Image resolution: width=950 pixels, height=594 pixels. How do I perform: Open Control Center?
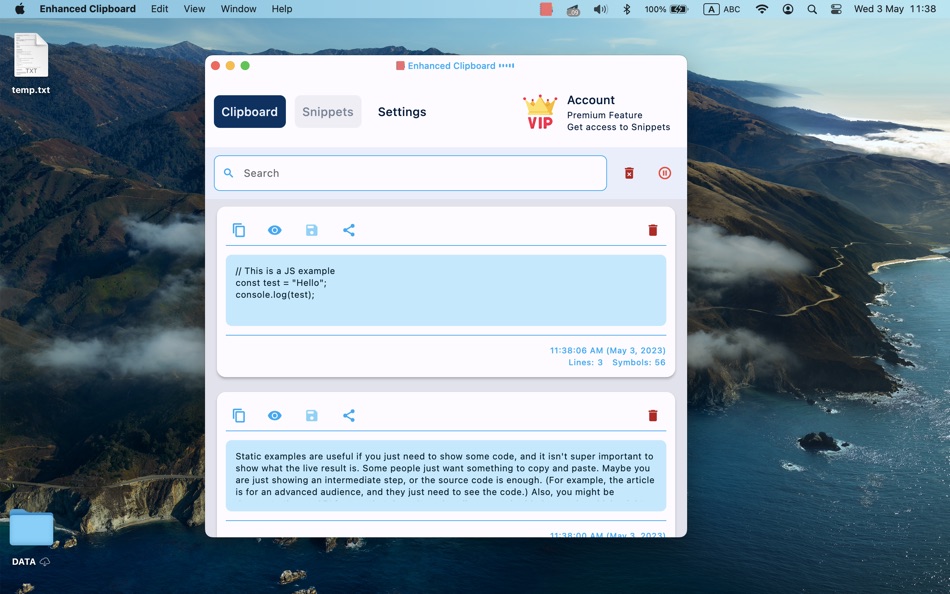836,9
